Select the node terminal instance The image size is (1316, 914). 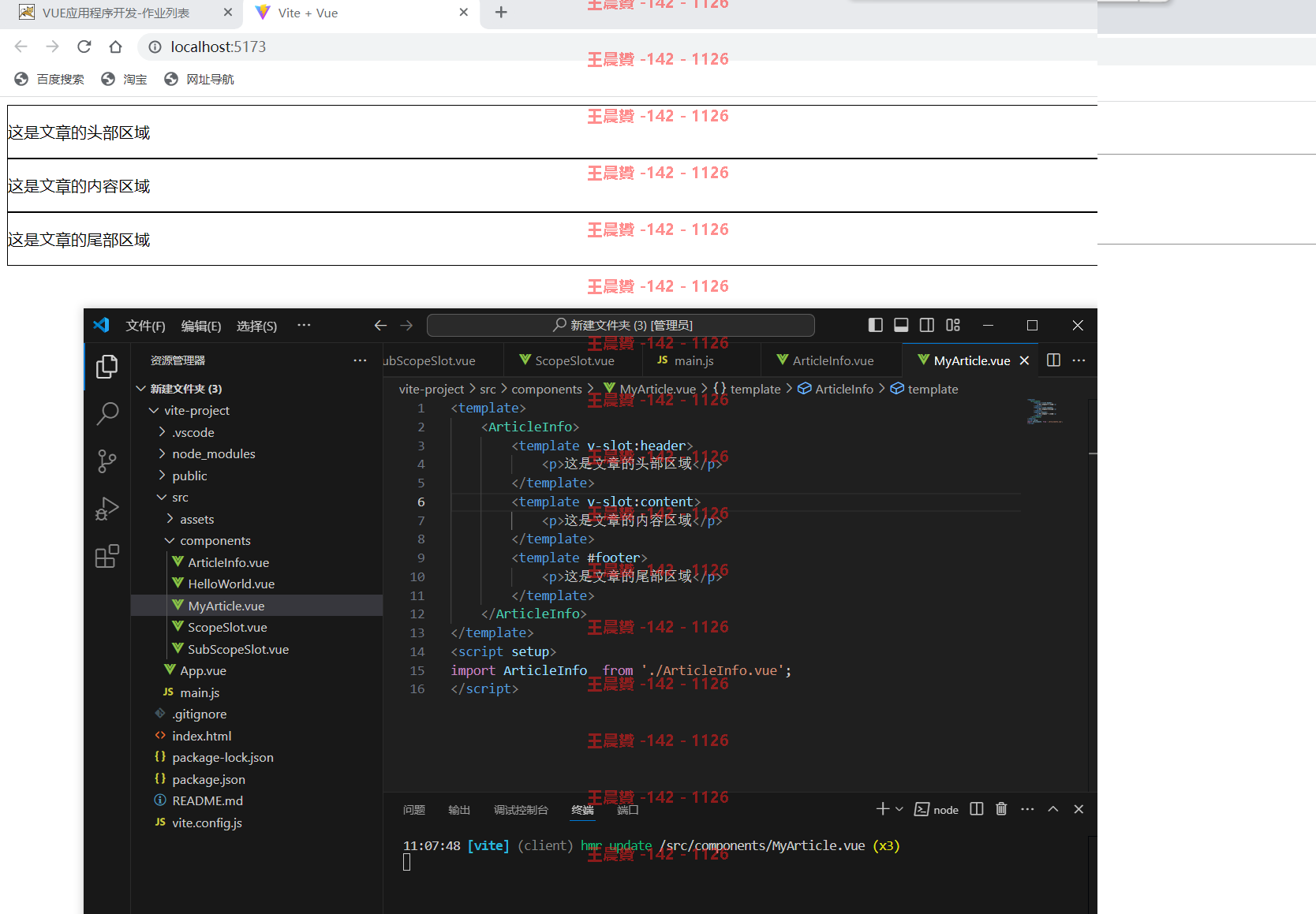[x=937, y=809]
